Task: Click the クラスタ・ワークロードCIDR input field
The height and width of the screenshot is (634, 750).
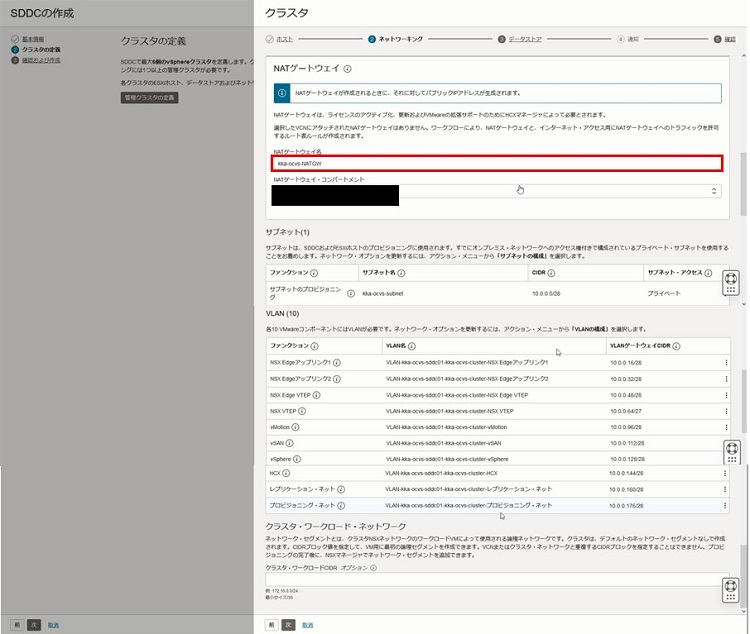Action: [x=496, y=580]
